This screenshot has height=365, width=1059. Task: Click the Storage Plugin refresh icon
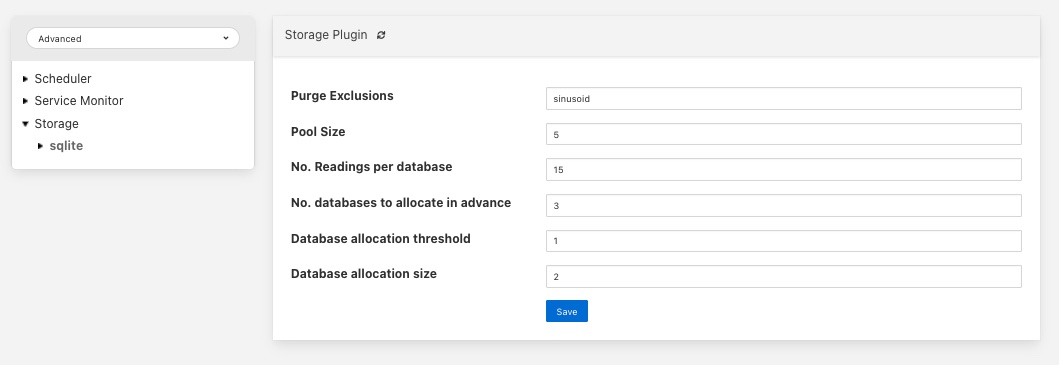click(381, 35)
